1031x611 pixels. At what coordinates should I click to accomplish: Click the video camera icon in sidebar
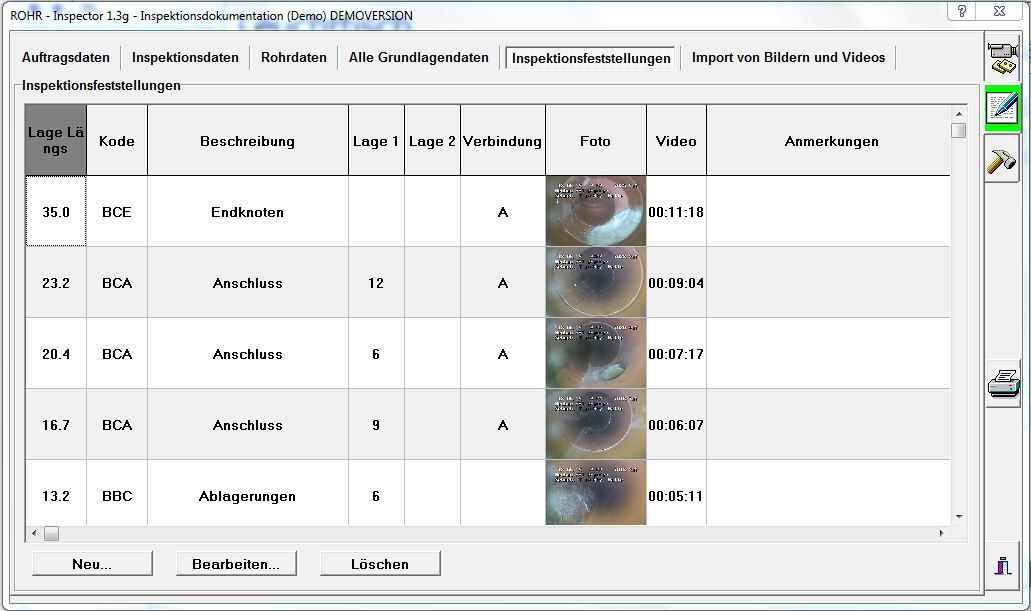pyautogui.click(x=1002, y=57)
